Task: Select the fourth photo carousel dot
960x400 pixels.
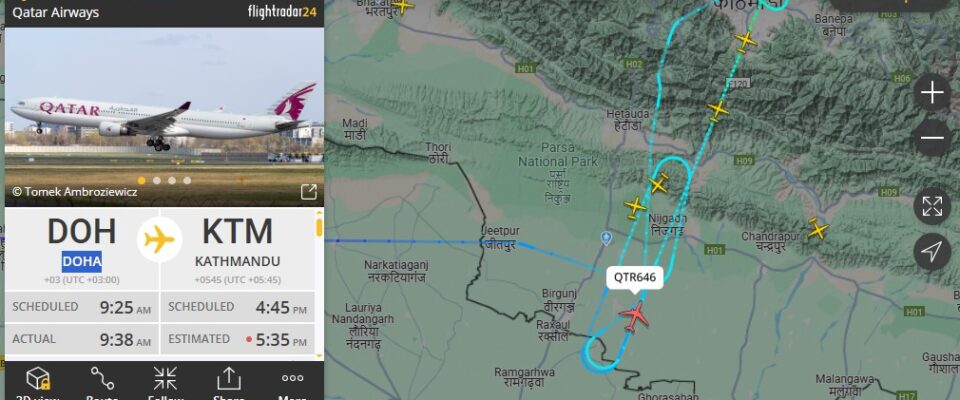Action: point(187,180)
